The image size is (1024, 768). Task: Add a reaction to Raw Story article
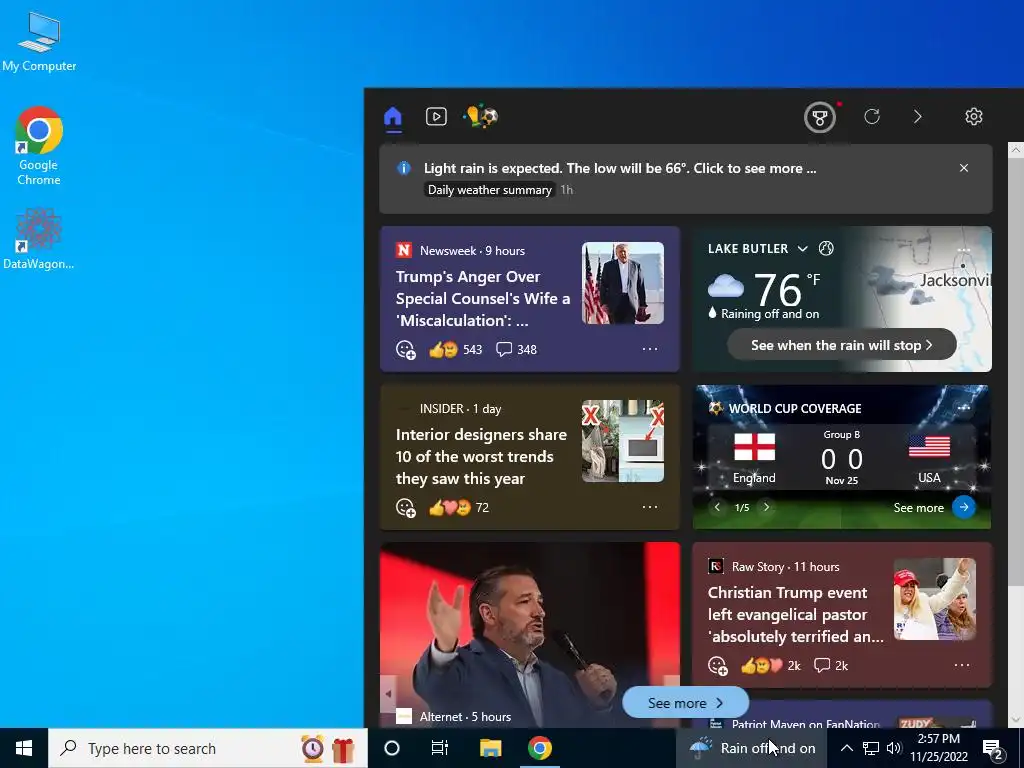pos(718,665)
